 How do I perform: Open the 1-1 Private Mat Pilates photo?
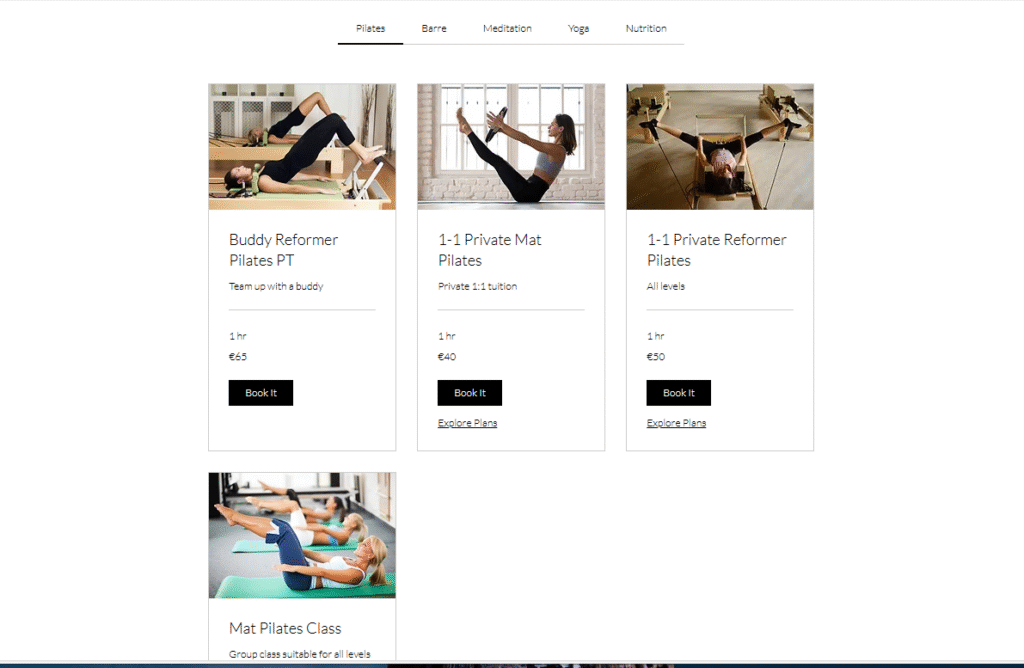coord(511,147)
